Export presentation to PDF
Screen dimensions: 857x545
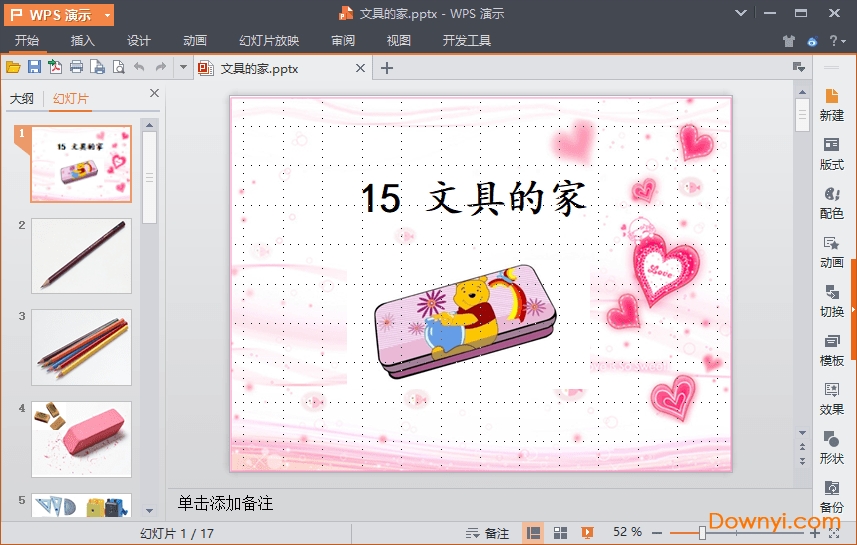[55, 67]
